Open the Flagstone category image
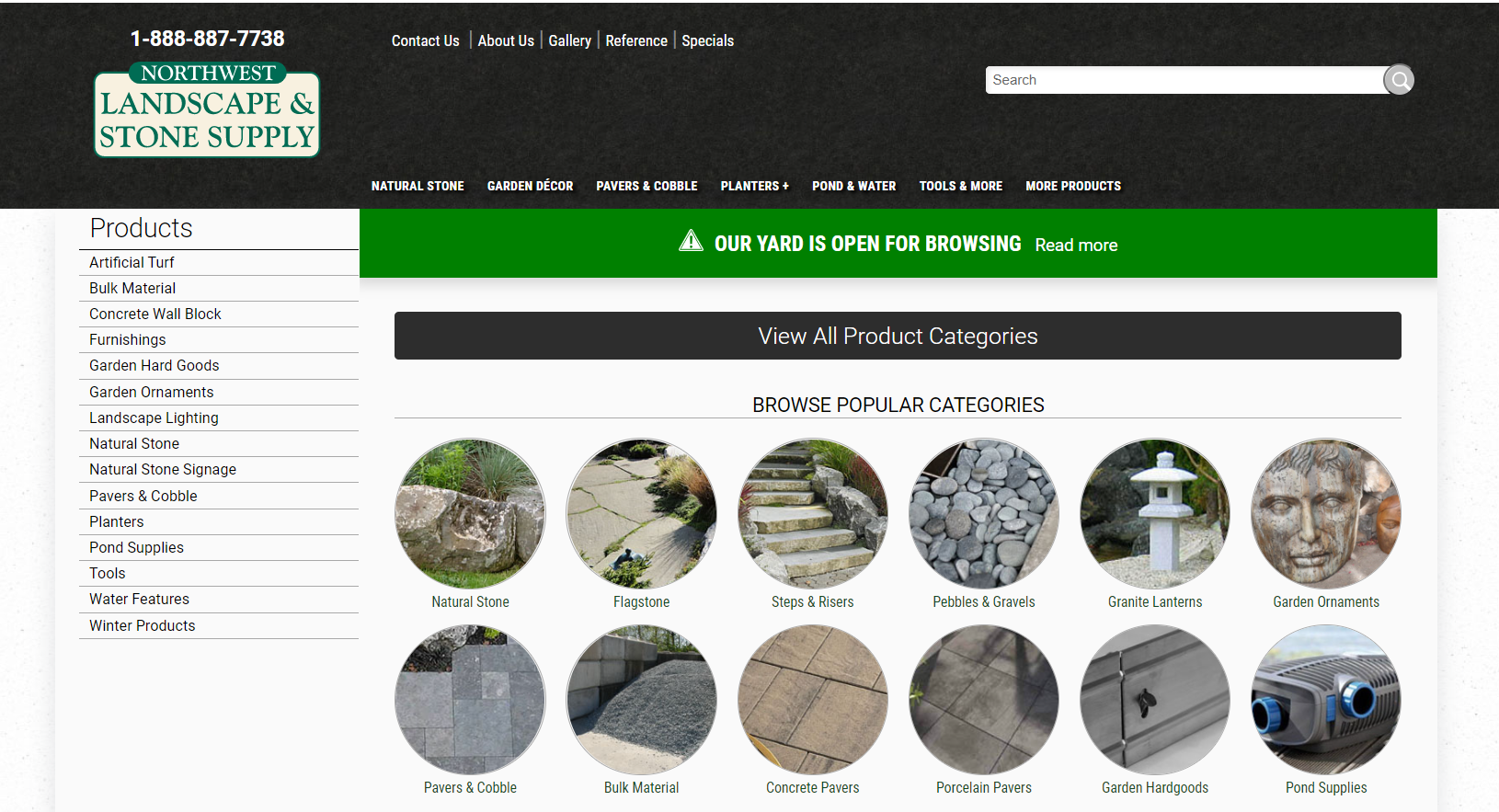The height and width of the screenshot is (812, 1499). [x=641, y=513]
